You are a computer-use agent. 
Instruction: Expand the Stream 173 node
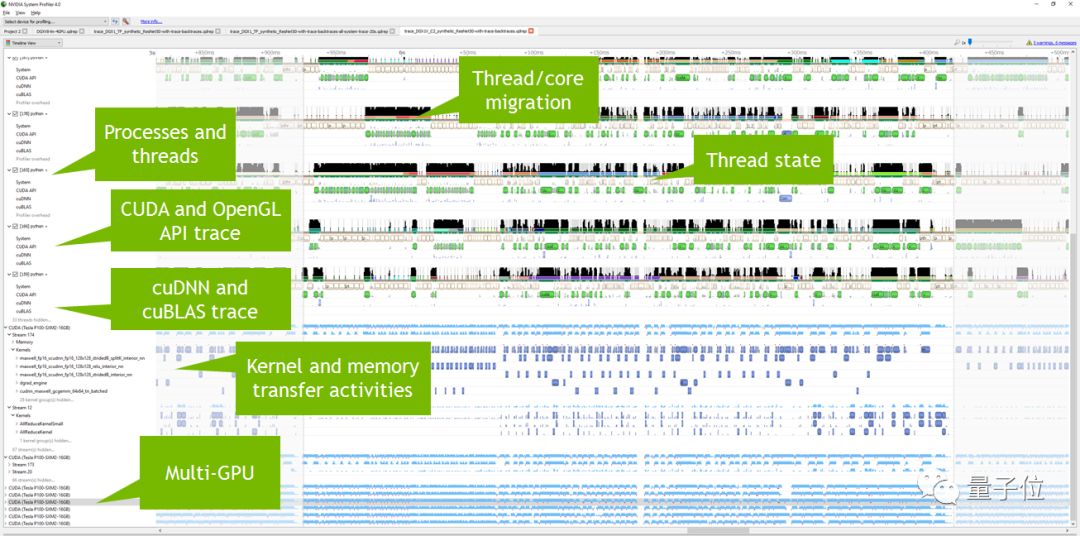coord(9,464)
